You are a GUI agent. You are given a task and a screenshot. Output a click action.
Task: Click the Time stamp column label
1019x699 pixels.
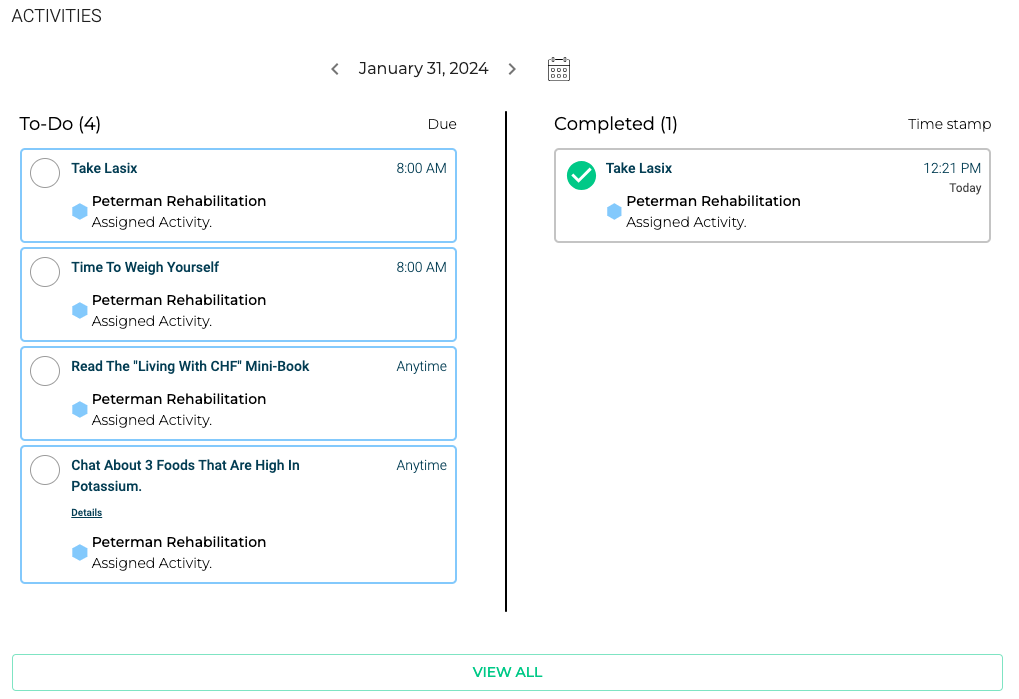point(949,124)
